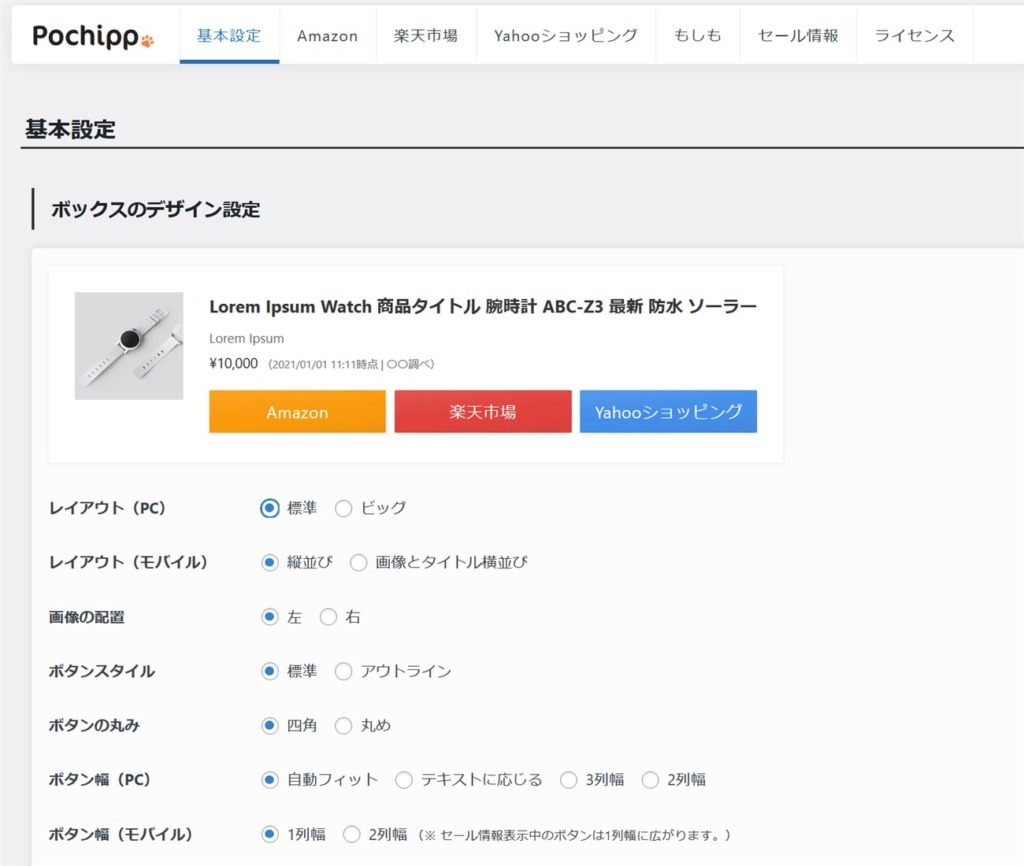Click the orange Amazon preview button
The image size is (1024, 866).
pos(297,411)
